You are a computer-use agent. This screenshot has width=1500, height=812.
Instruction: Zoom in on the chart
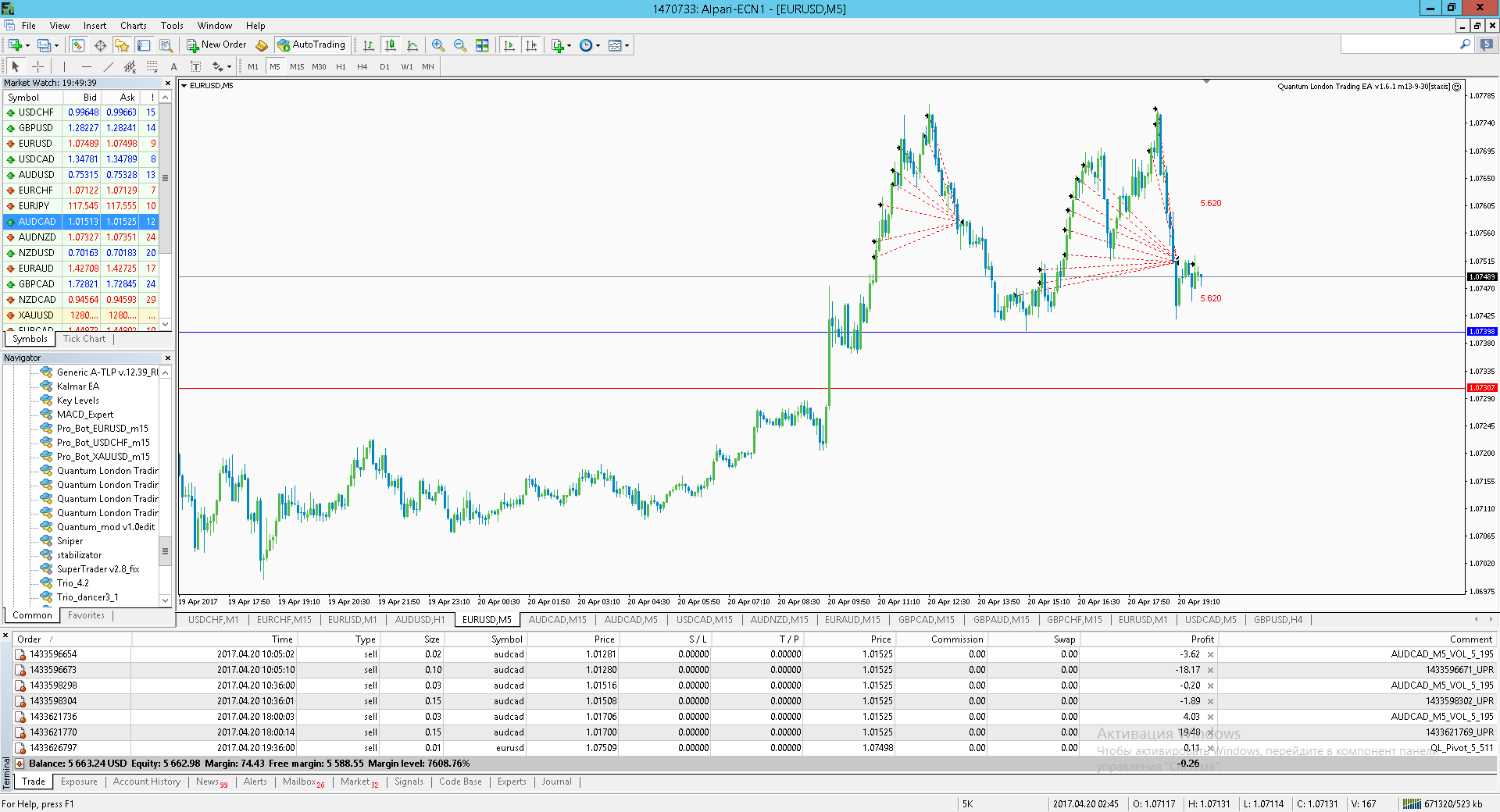438,45
